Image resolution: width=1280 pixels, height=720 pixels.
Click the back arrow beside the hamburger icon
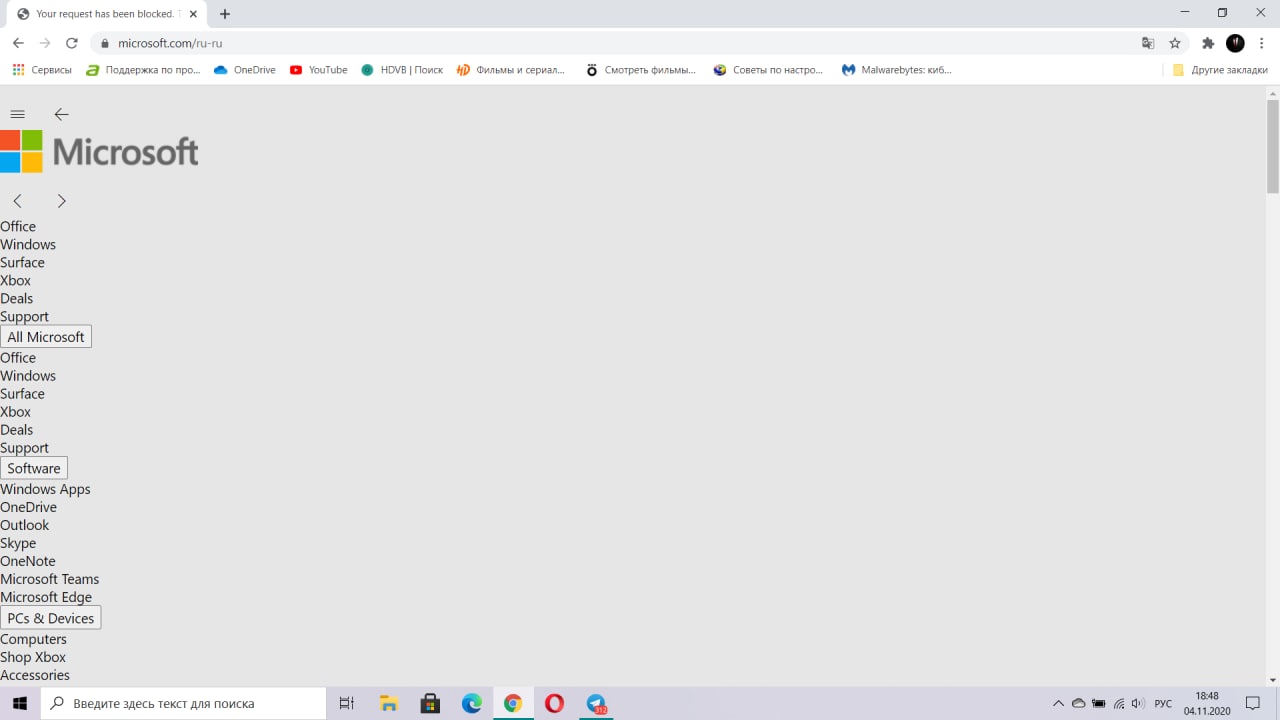tap(61, 114)
